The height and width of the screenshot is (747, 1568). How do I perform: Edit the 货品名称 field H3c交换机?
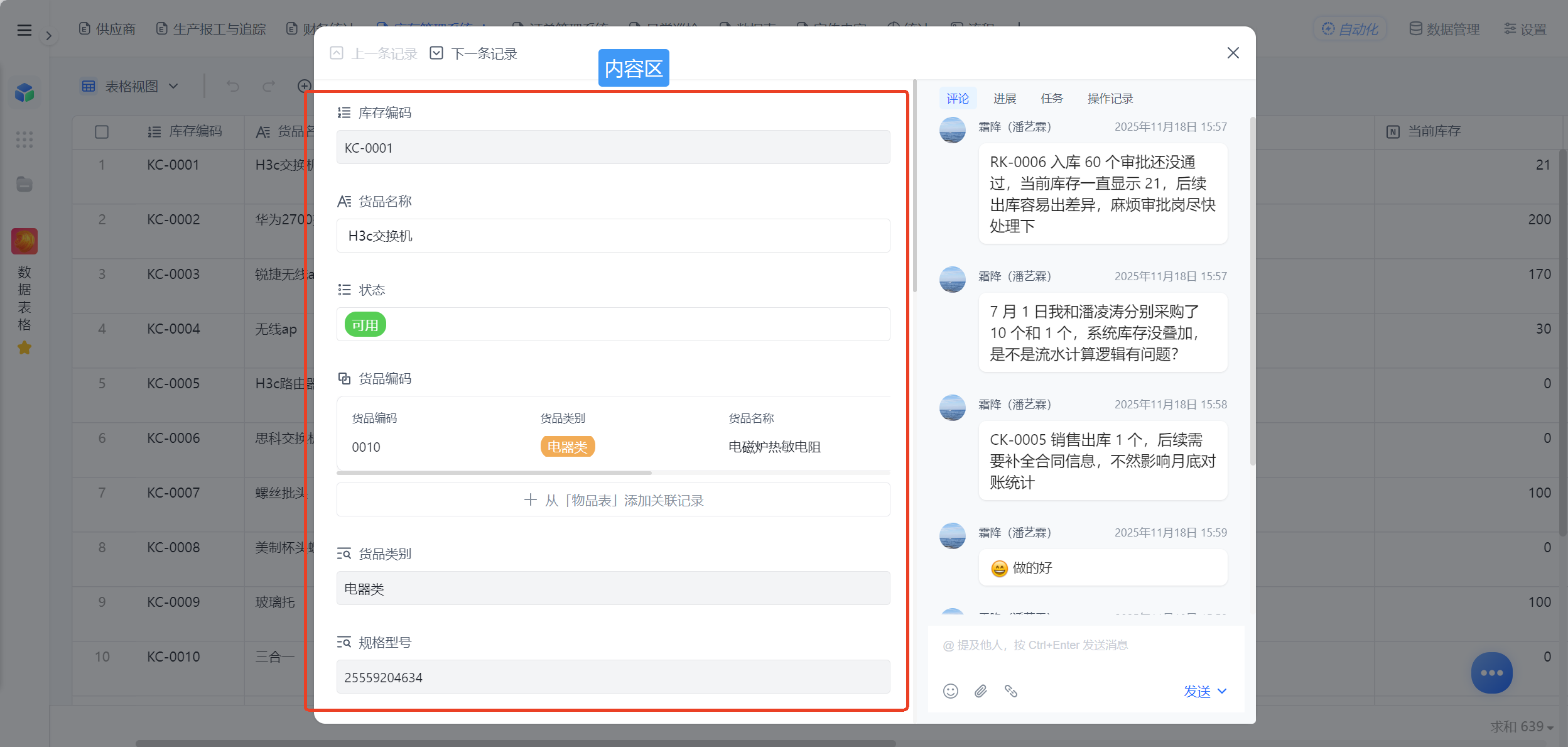pos(613,236)
